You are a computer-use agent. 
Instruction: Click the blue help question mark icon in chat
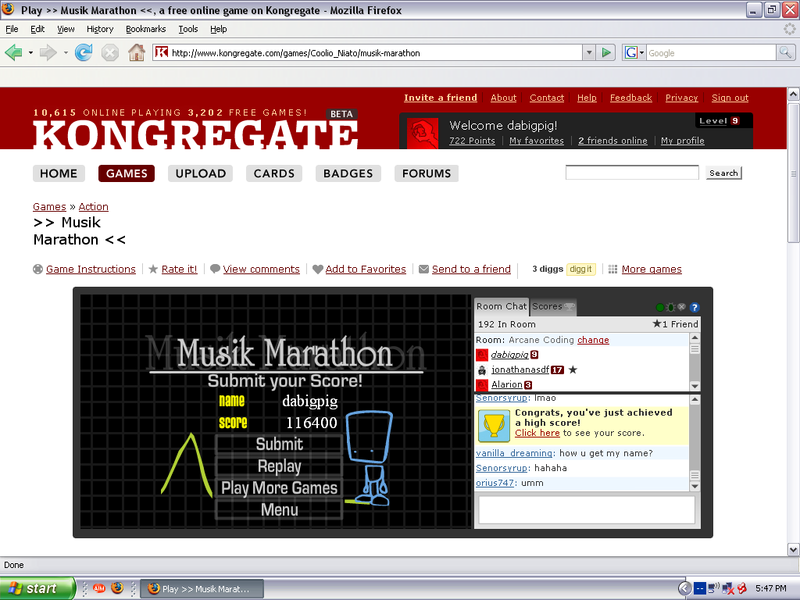(x=695, y=307)
